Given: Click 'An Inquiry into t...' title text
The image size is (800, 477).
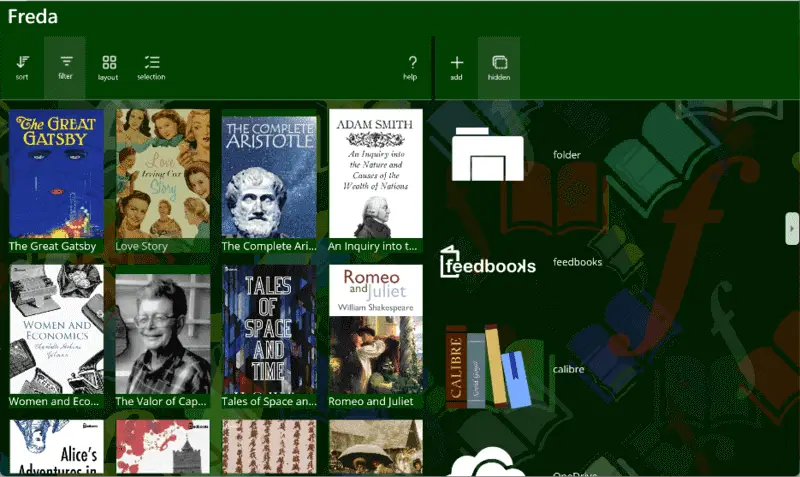Looking at the screenshot, I should (372, 246).
